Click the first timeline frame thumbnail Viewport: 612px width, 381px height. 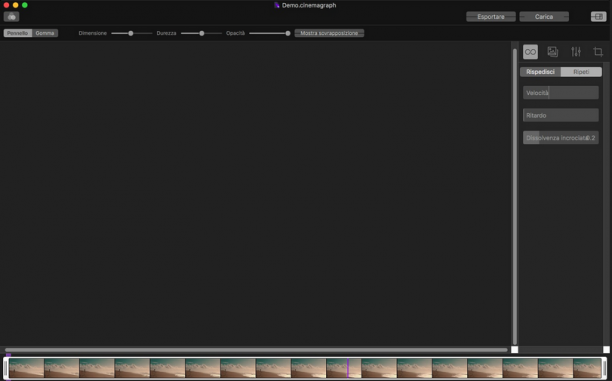26,368
